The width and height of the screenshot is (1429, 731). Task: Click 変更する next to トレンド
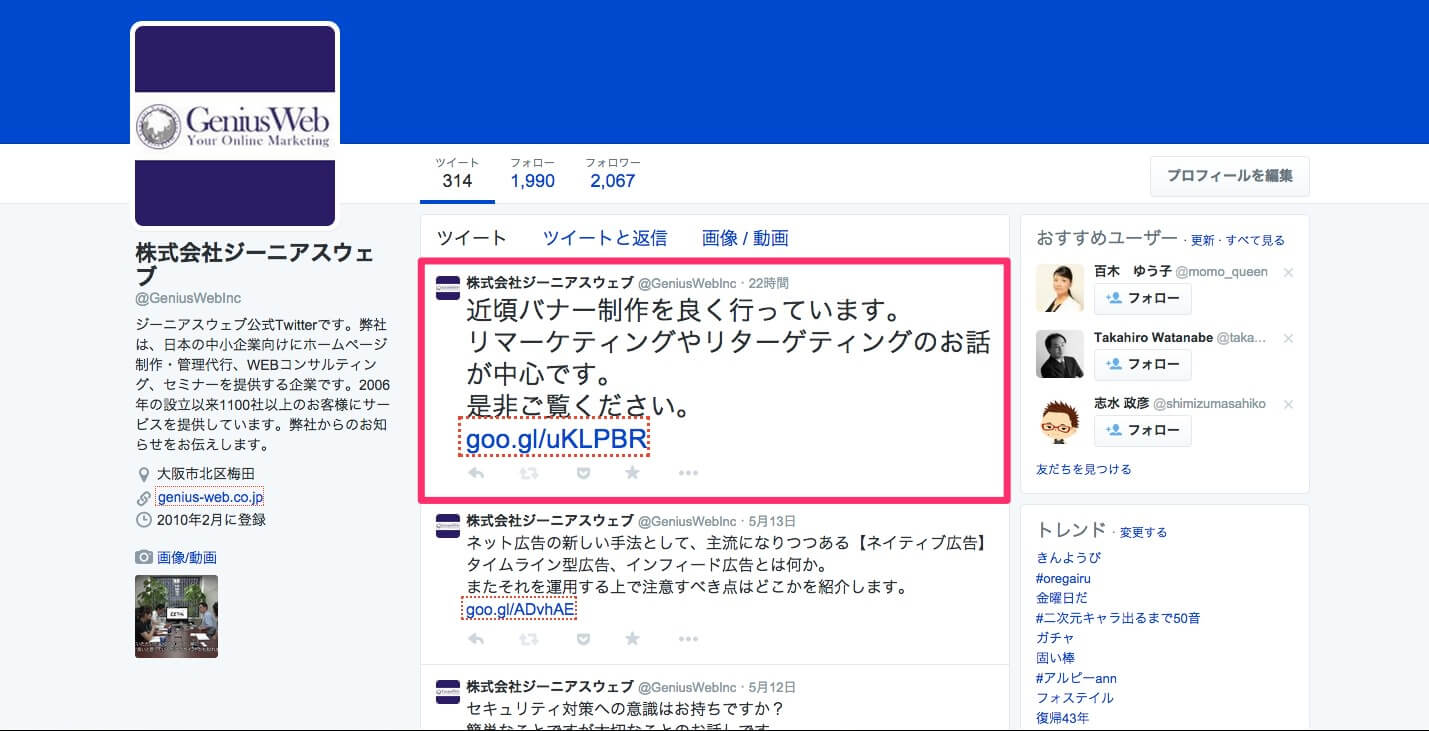[x=1143, y=532]
